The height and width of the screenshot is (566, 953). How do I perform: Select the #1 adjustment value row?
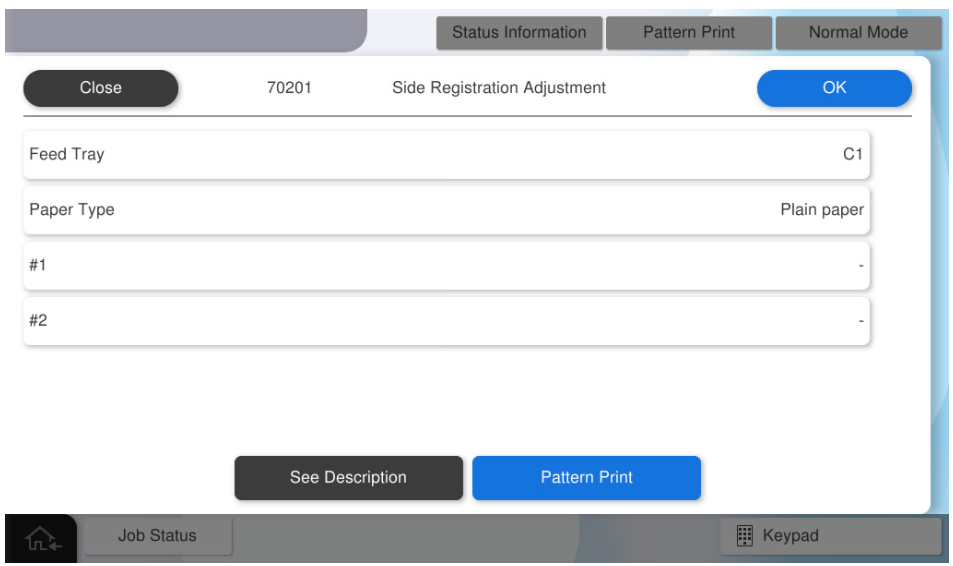point(446,266)
